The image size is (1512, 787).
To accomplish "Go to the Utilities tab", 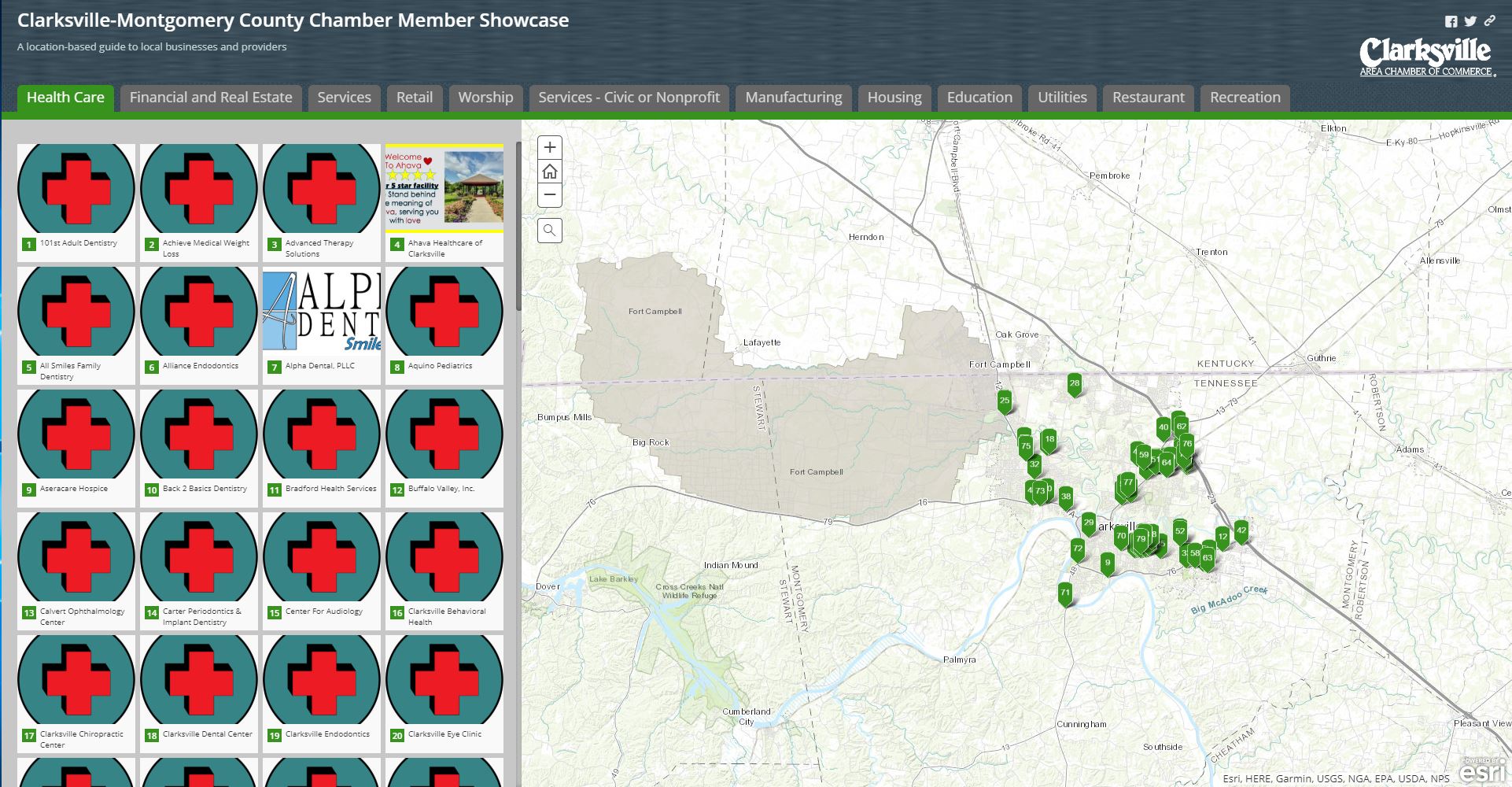I will pyautogui.click(x=1063, y=98).
